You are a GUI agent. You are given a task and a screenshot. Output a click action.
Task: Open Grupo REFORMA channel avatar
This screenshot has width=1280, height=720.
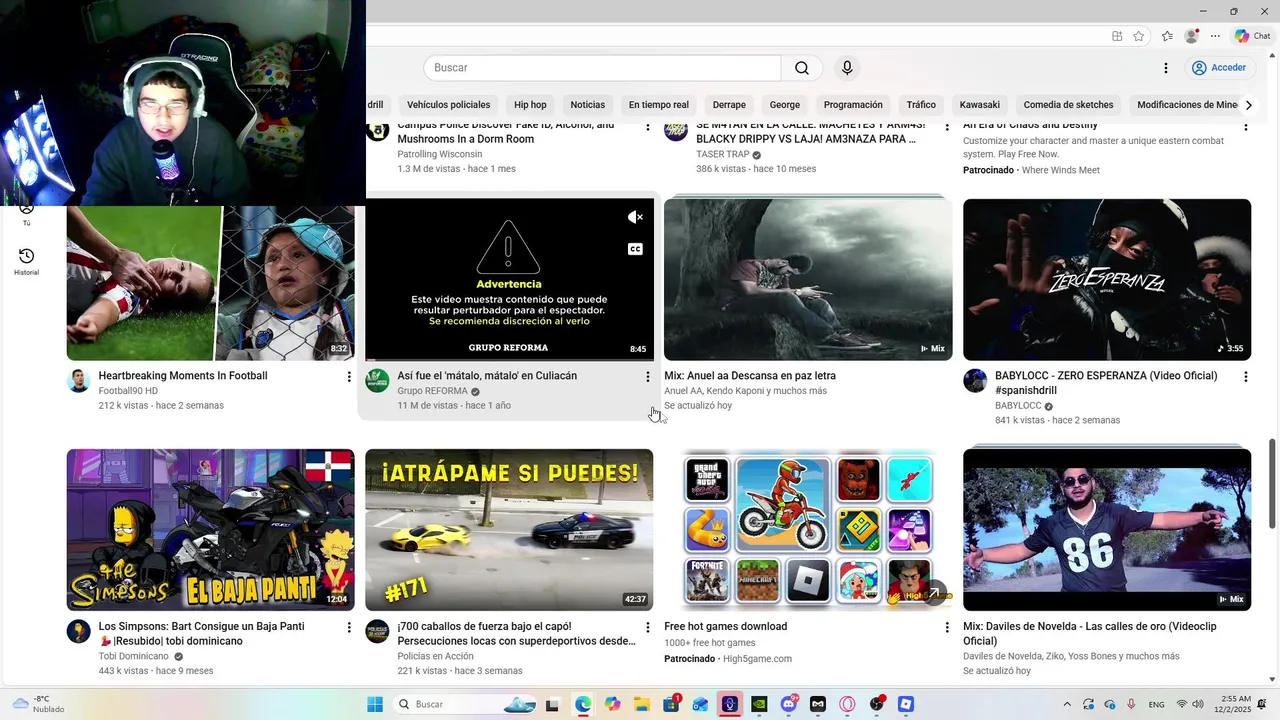[377, 381]
